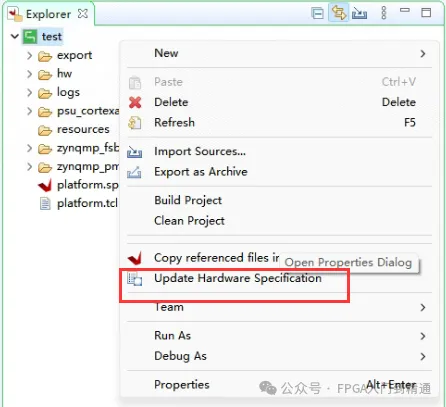The image size is (446, 407).
Task: Click the Import Sources icon
Action: [134, 152]
